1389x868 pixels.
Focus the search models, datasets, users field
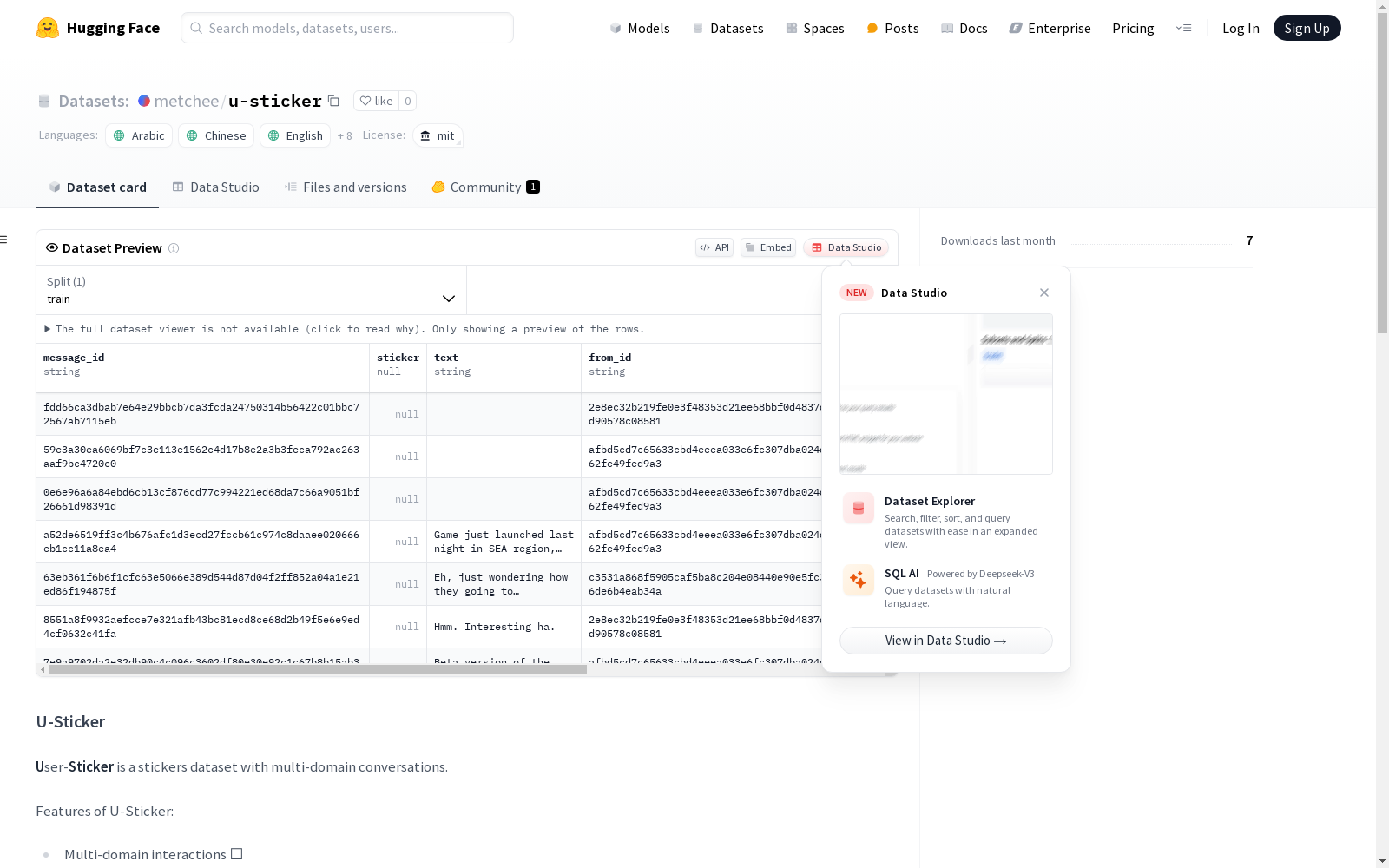pos(347,28)
